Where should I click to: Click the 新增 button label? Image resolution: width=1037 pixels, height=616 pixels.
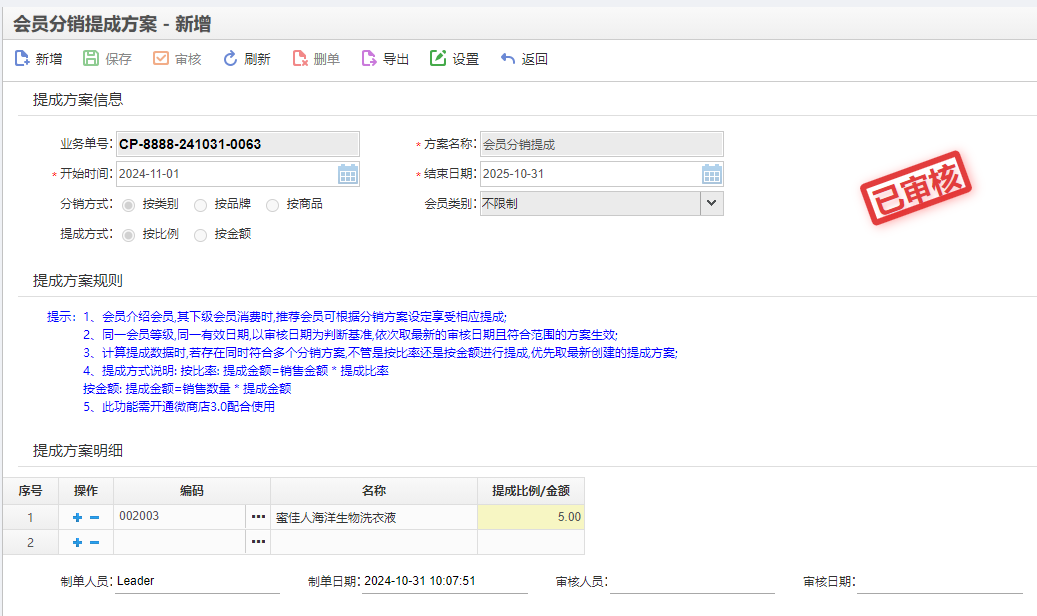pos(49,60)
